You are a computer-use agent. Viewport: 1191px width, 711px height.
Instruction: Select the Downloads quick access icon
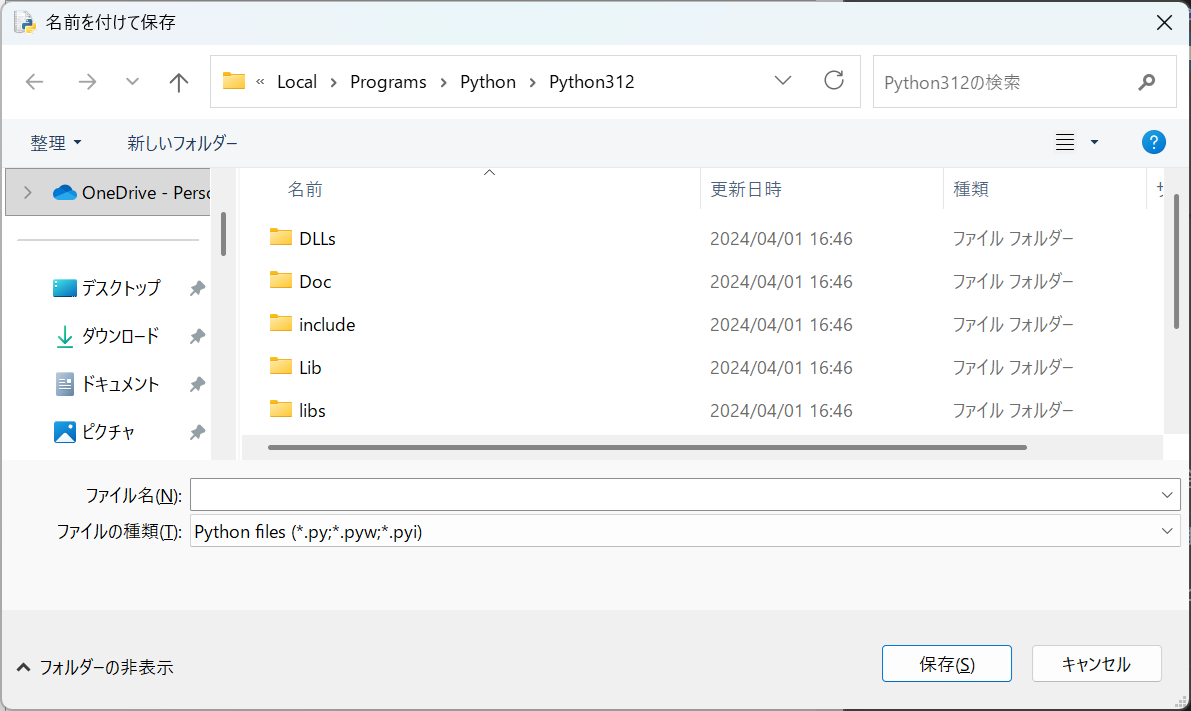point(65,336)
